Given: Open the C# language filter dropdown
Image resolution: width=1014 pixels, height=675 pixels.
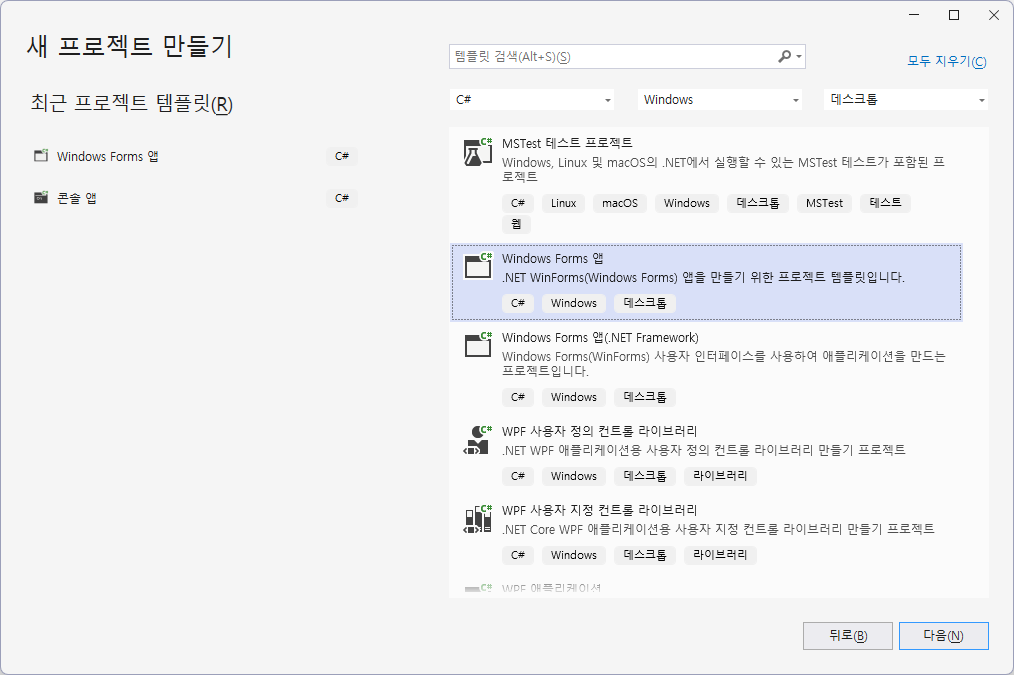Looking at the screenshot, I should [532, 100].
